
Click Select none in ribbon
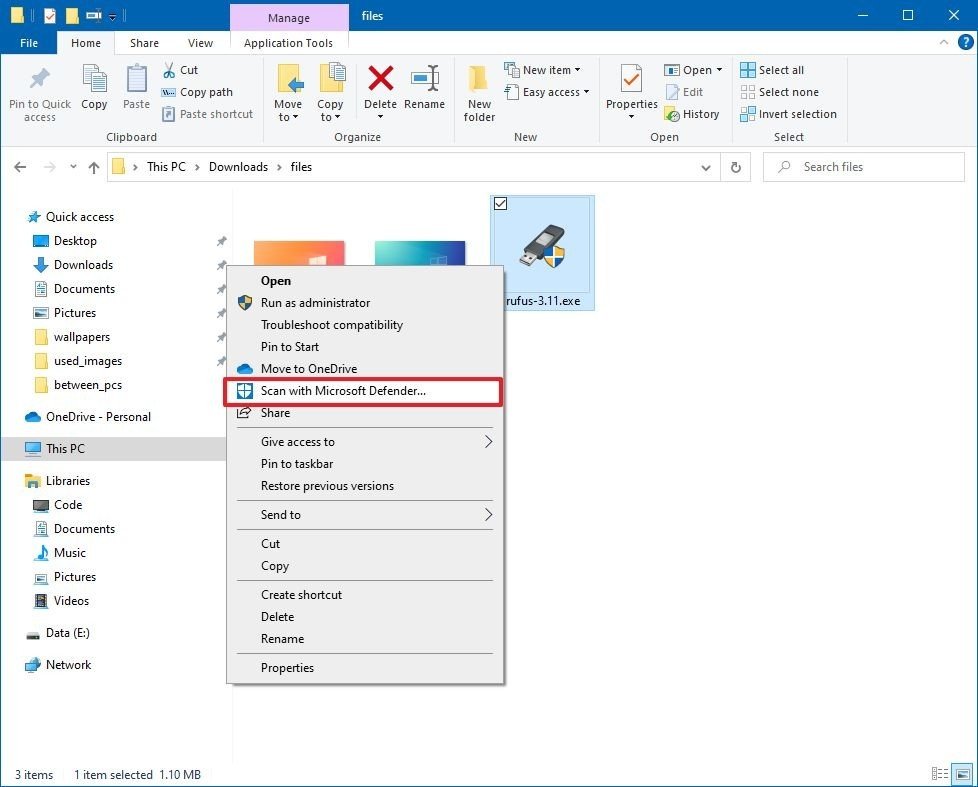(780, 92)
